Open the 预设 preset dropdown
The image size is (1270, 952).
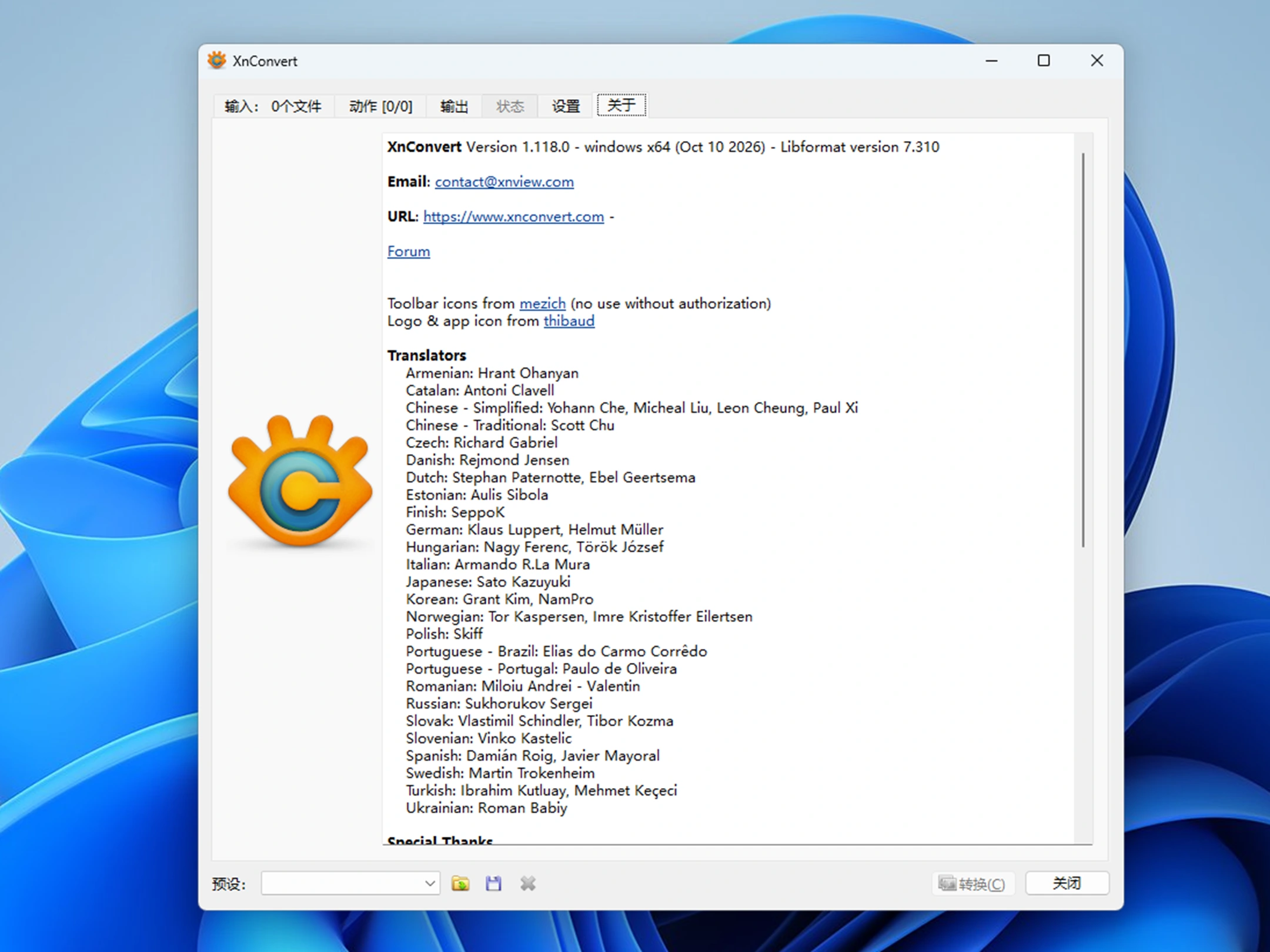point(350,883)
